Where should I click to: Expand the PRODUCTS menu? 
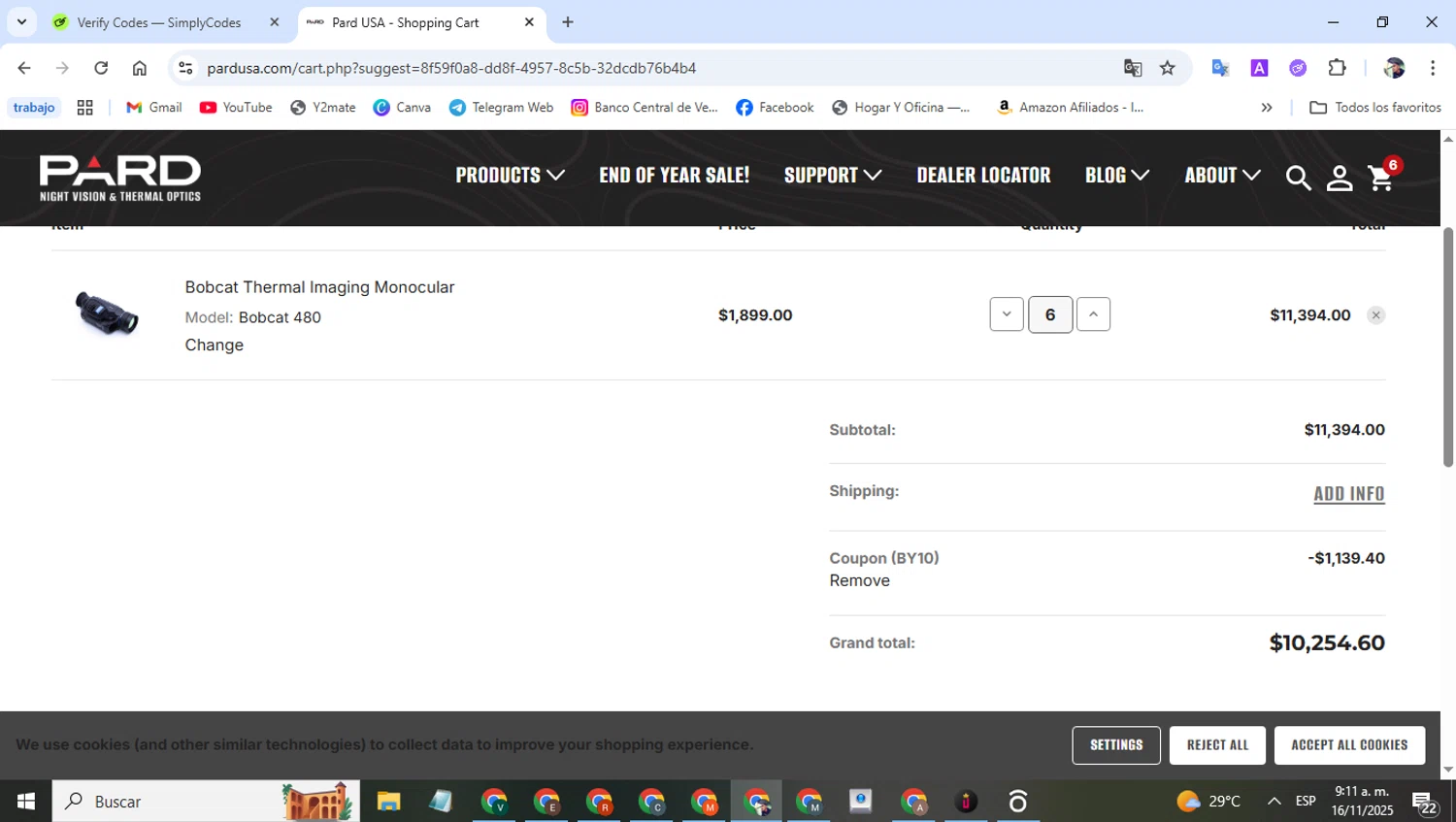pyautogui.click(x=510, y=176)
